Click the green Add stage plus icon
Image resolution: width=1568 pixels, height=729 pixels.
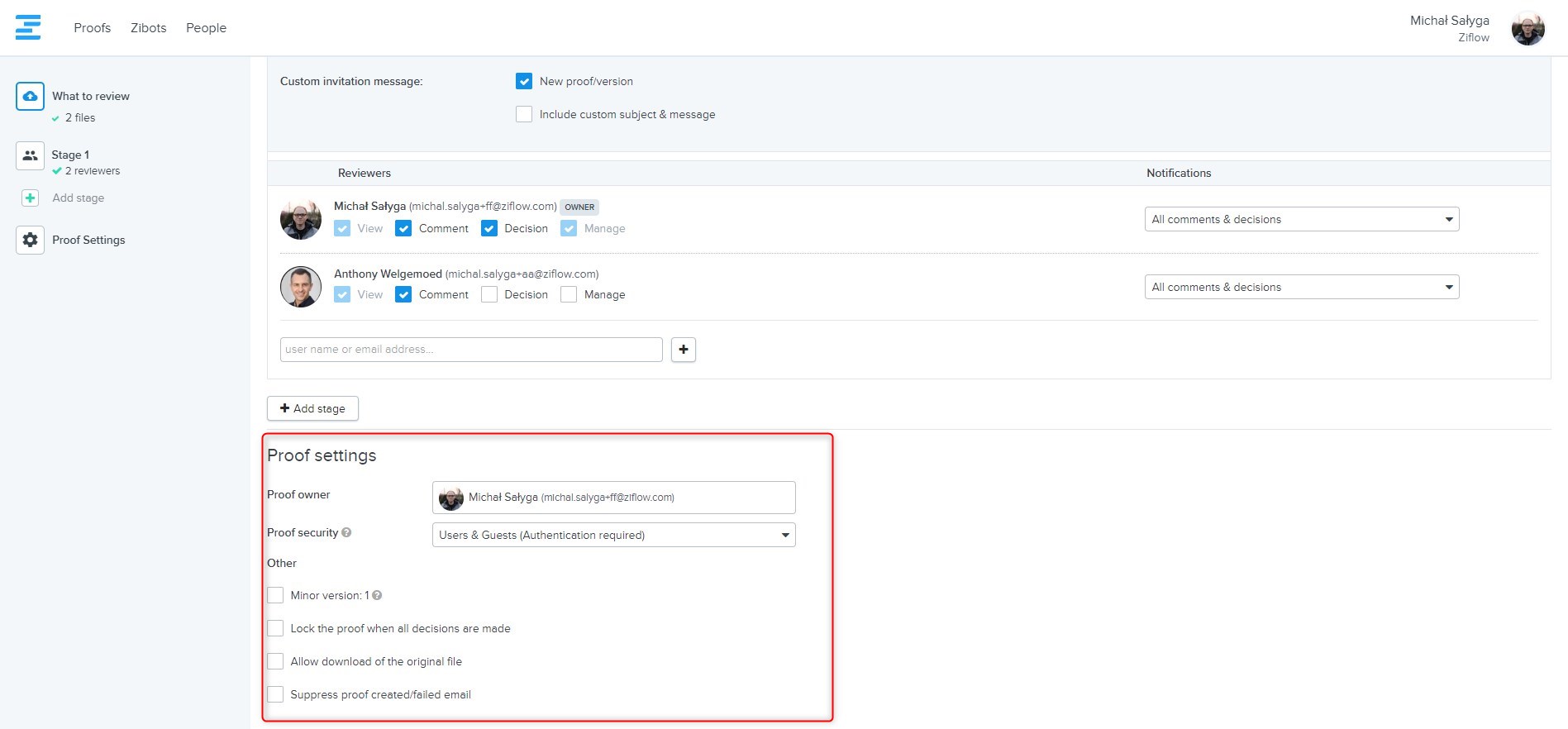tap(30, 198)
